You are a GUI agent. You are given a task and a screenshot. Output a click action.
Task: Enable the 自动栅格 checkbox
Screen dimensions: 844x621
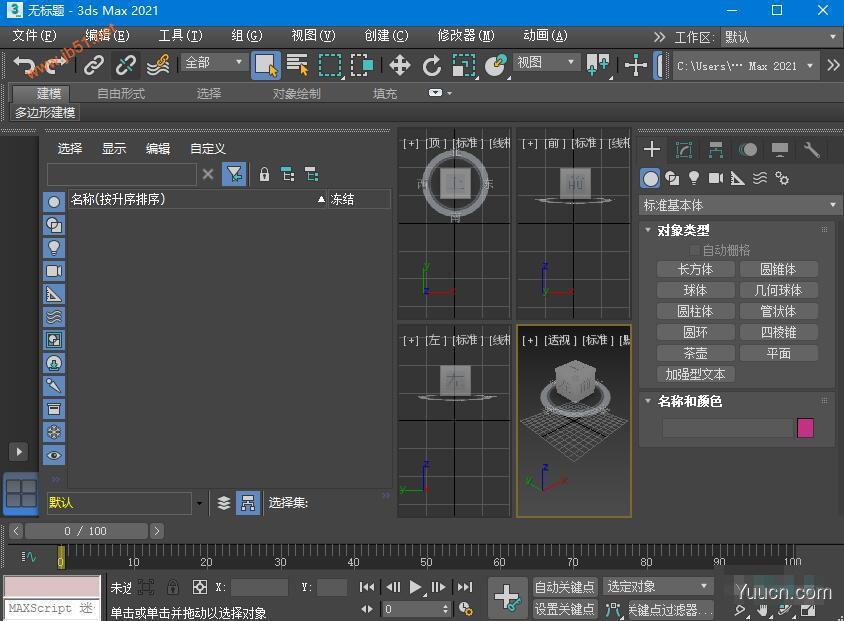(x=695, y=250)
